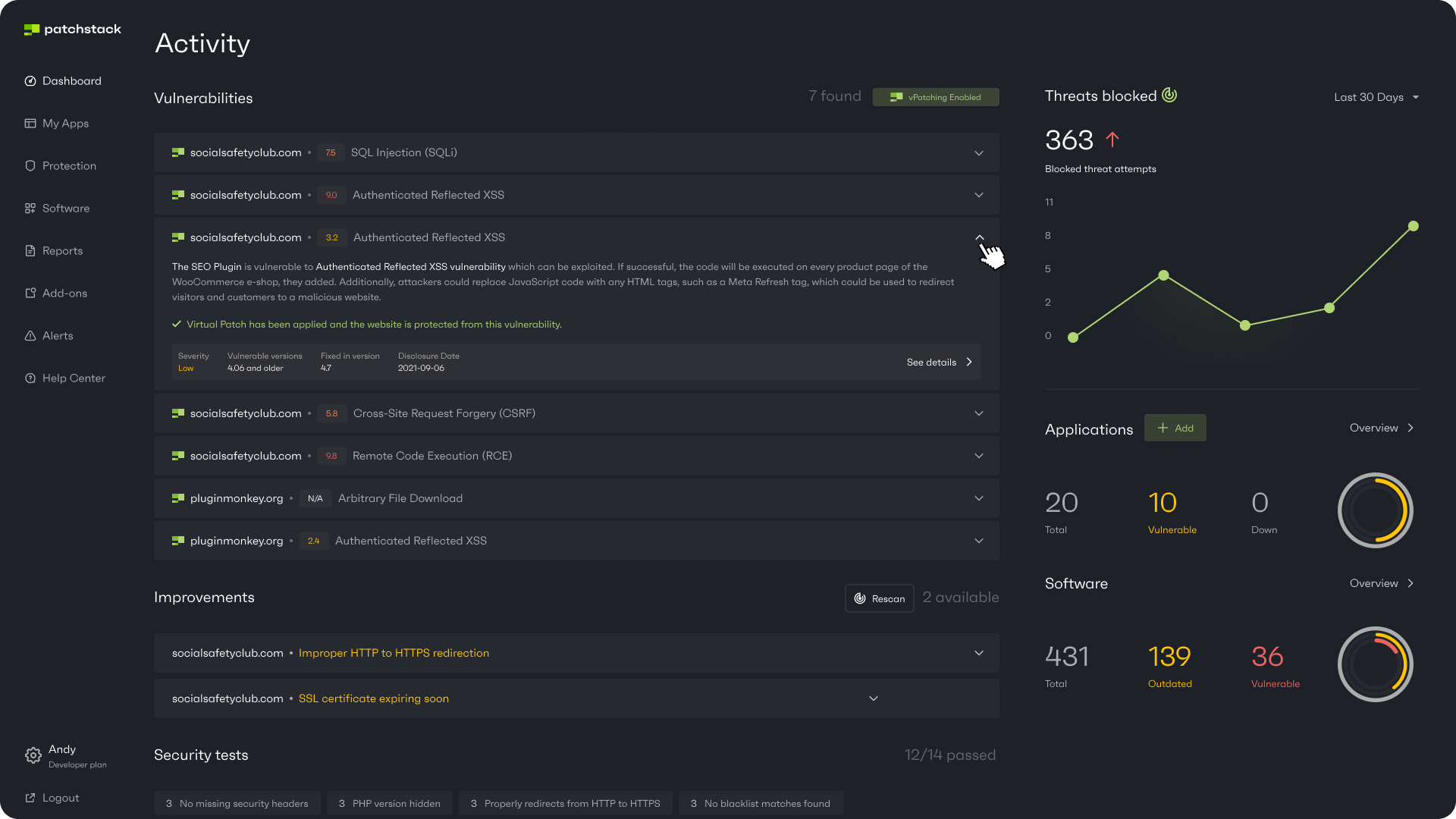Click the 10 Vulnerable applications count

pyautogui.click(x=1163, y=503)
